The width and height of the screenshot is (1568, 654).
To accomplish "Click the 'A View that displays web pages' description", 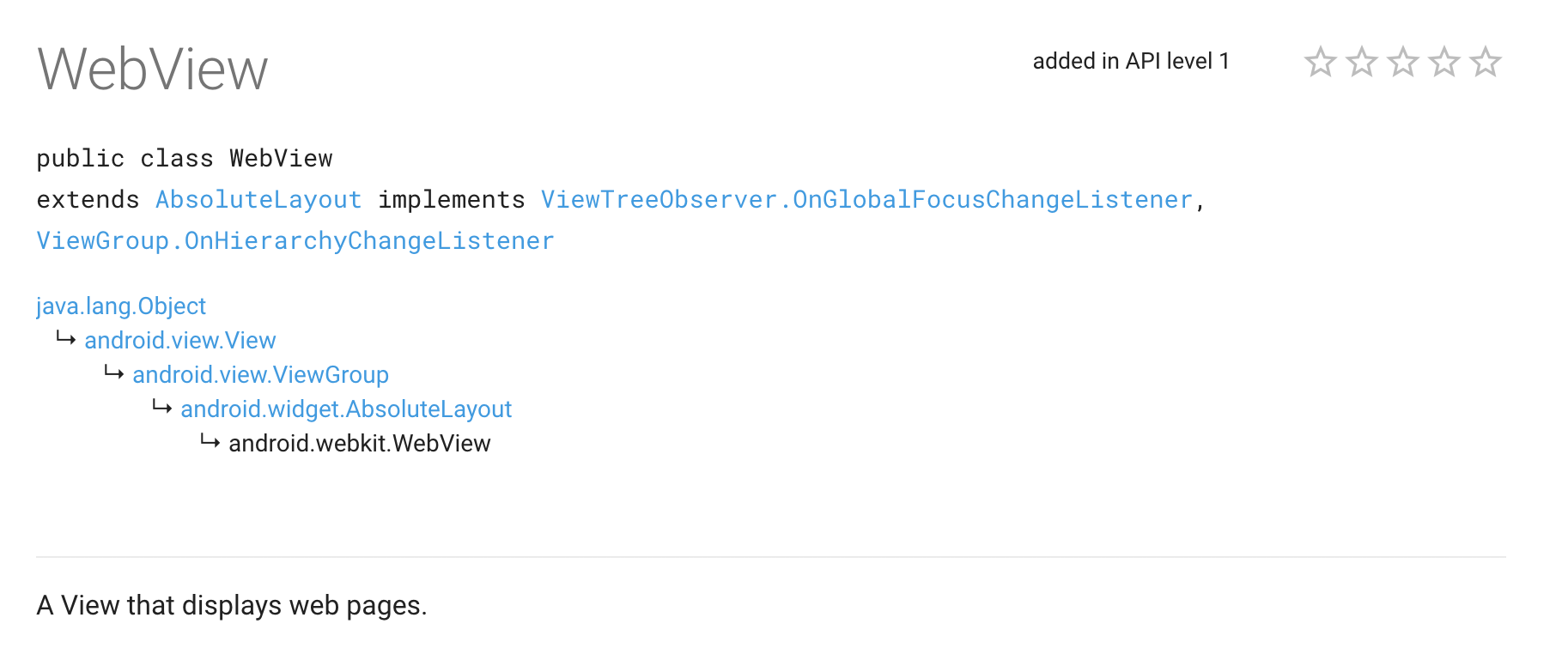I will (232, 606).
